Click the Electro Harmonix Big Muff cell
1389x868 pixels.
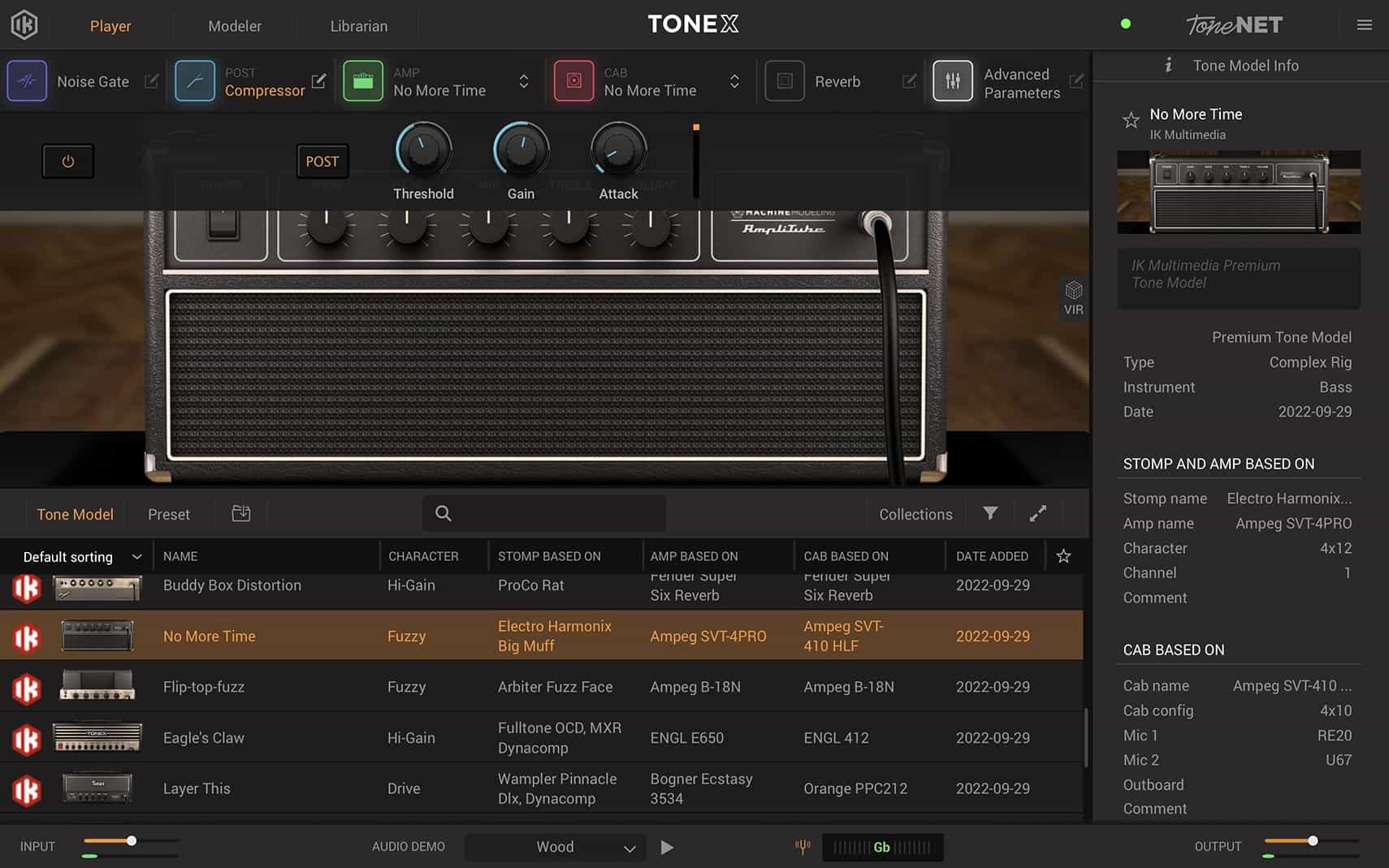click(x=555, y=636)
